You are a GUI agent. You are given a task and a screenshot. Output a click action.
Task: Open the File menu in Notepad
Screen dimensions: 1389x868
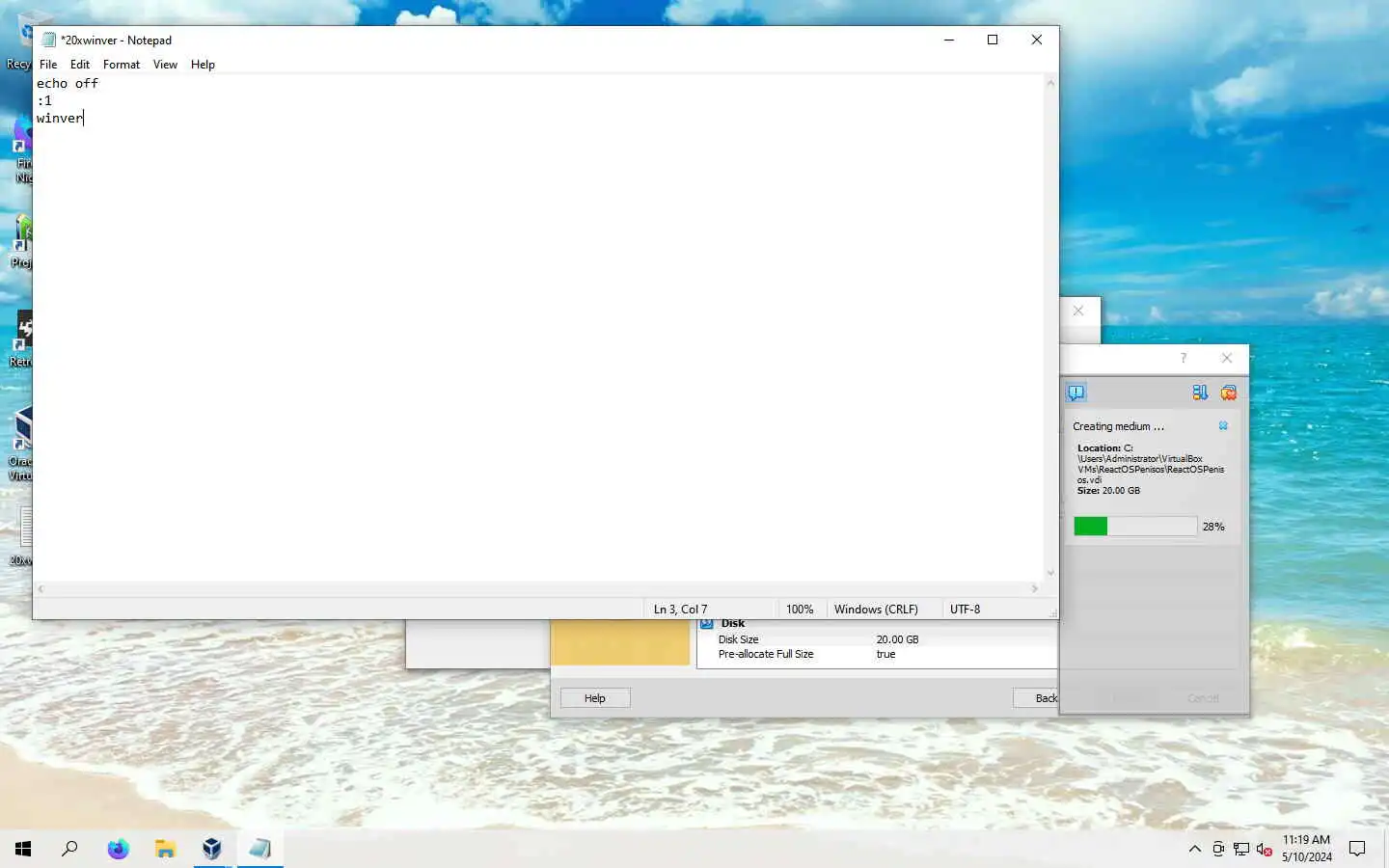point(48,65)
